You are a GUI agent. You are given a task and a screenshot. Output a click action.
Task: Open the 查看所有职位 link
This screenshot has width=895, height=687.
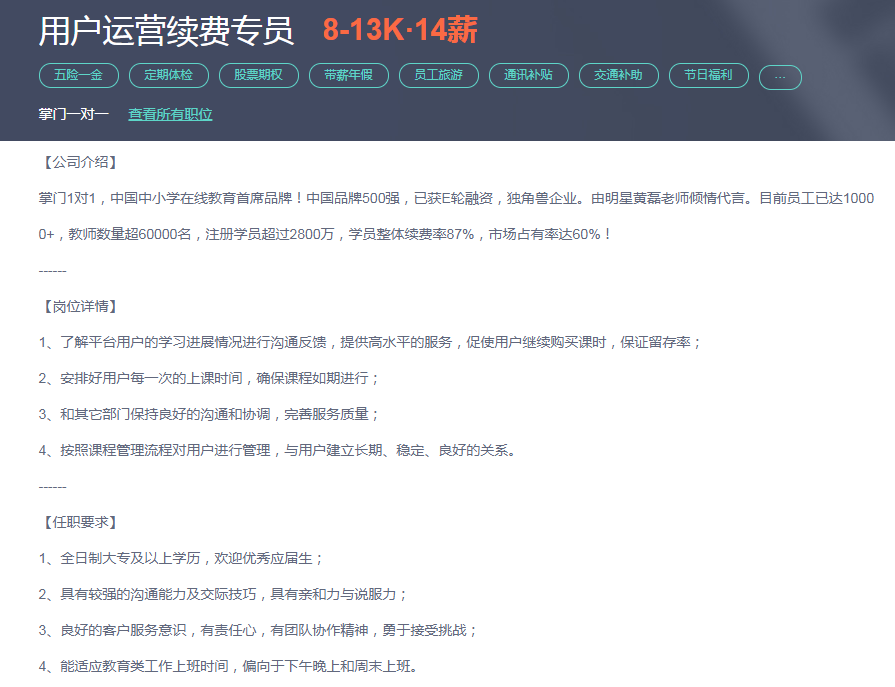[x=170, y=114]
